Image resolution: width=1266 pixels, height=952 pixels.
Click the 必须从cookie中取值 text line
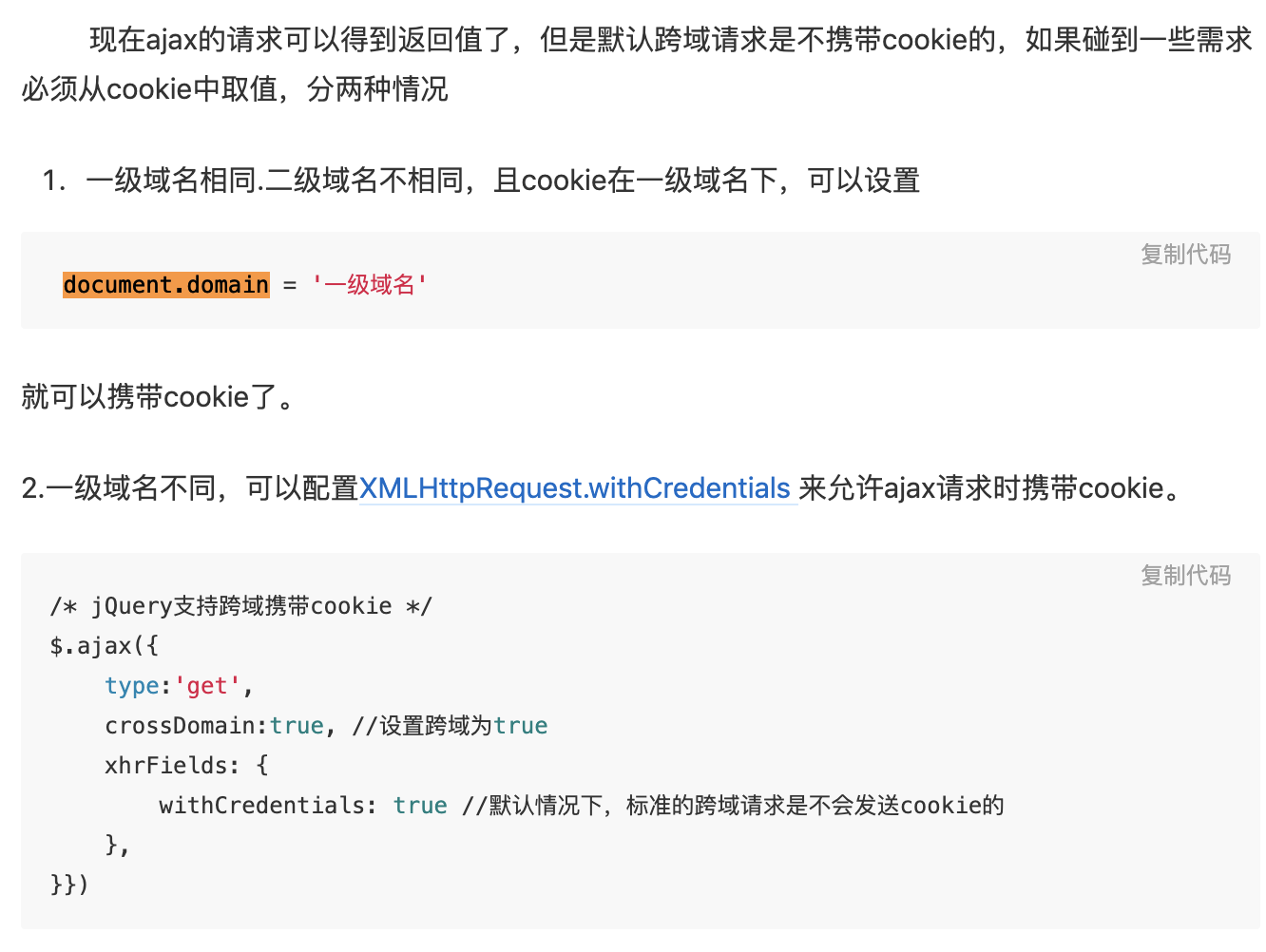pyautogui.click(x=235, y=89)
